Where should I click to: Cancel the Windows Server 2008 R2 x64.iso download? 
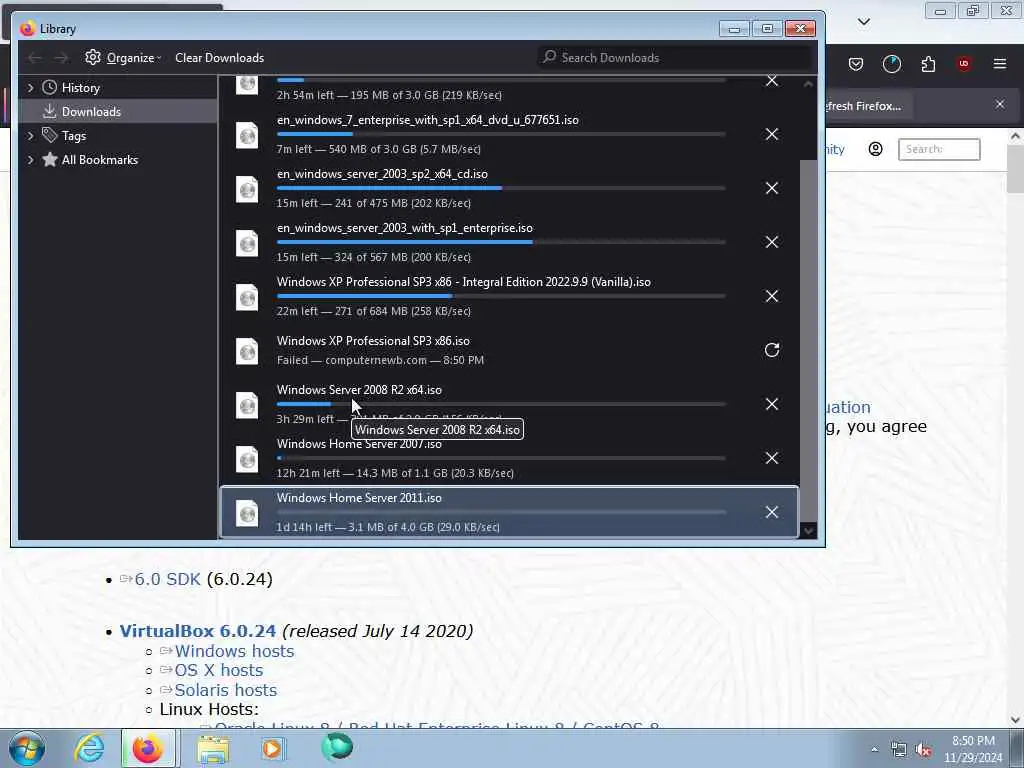[x=772, y=404]
